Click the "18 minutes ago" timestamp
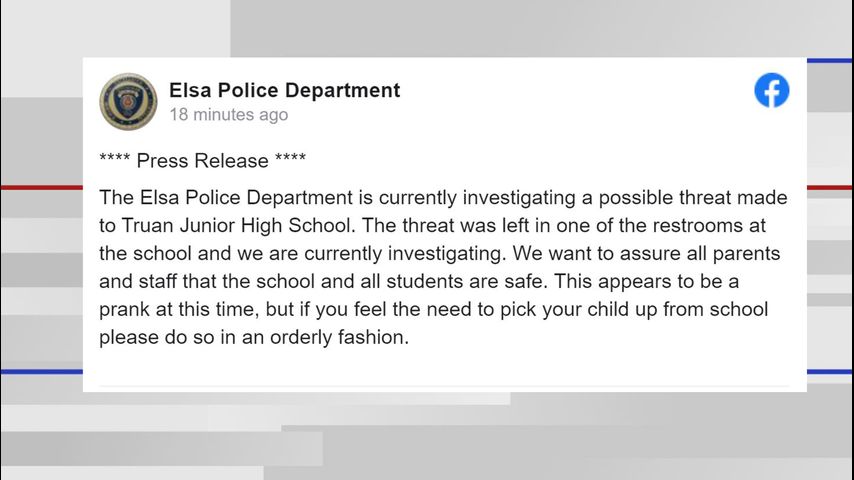 pyautogui.click(x=228, y=115)
